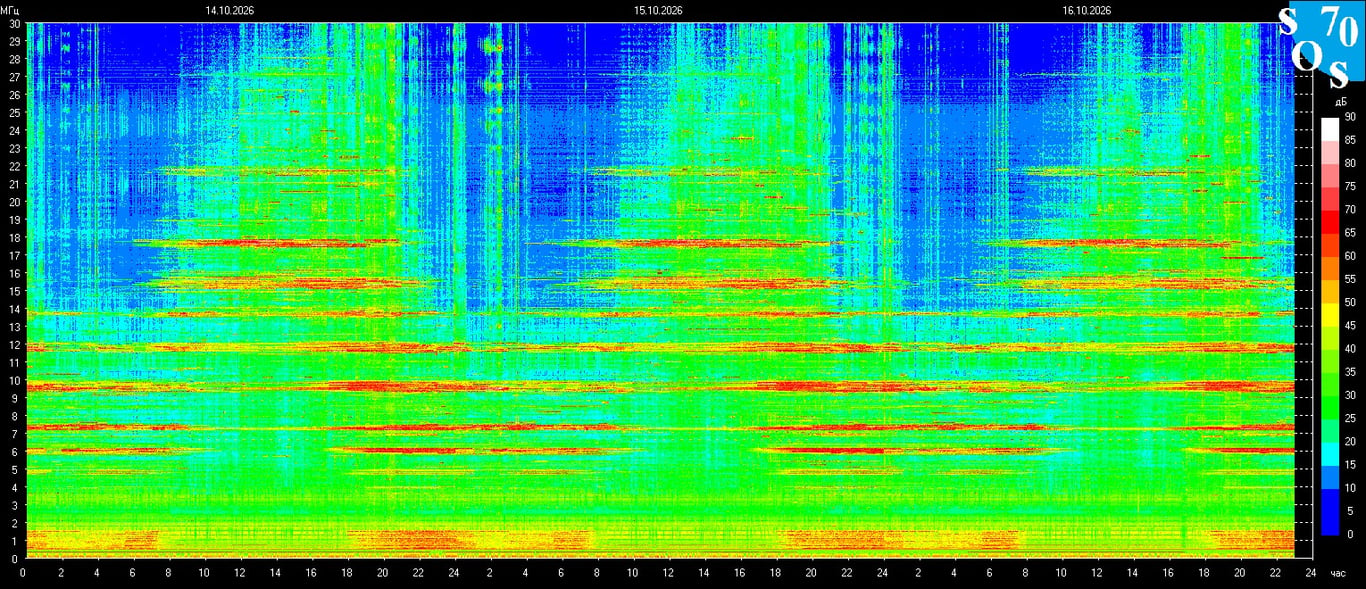Select the 9 MHz frequency axis label

tap(16, 398)
